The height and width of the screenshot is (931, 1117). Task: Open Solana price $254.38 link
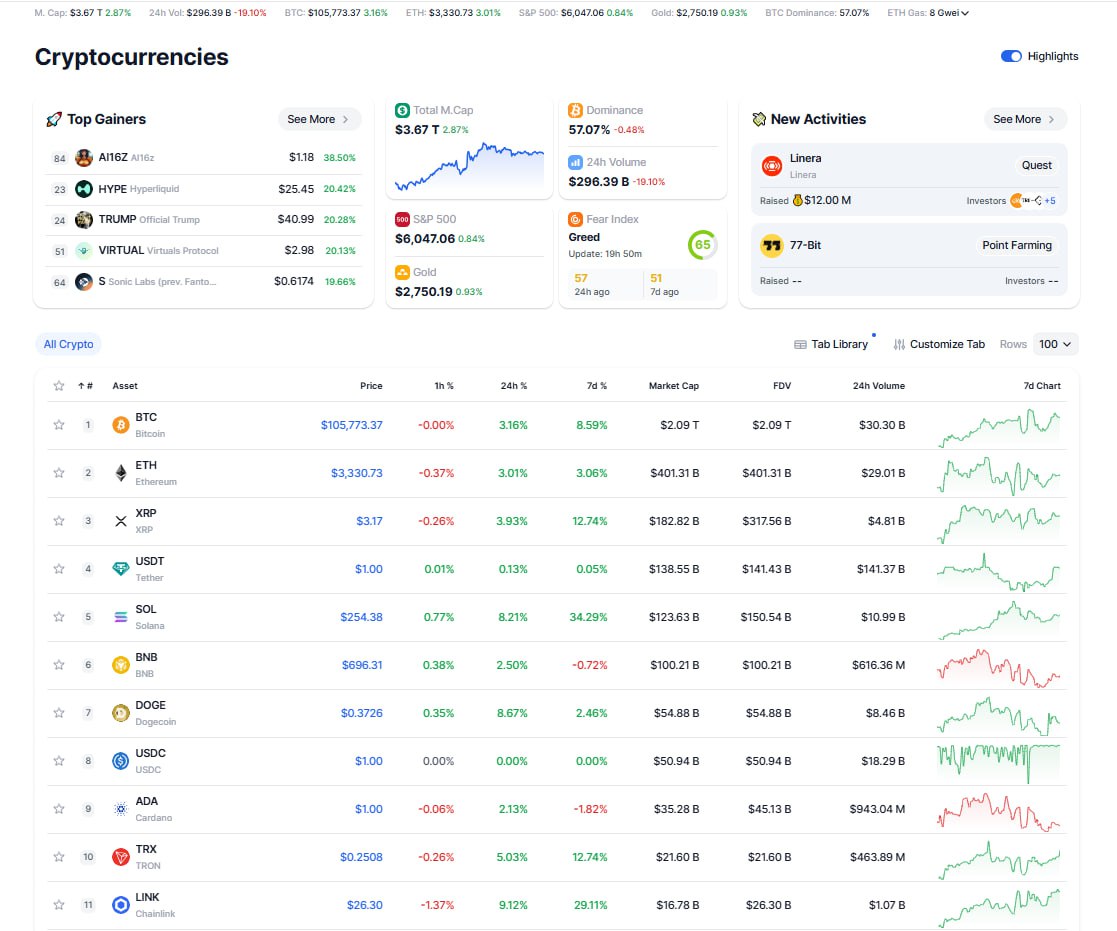click(361, 617)
